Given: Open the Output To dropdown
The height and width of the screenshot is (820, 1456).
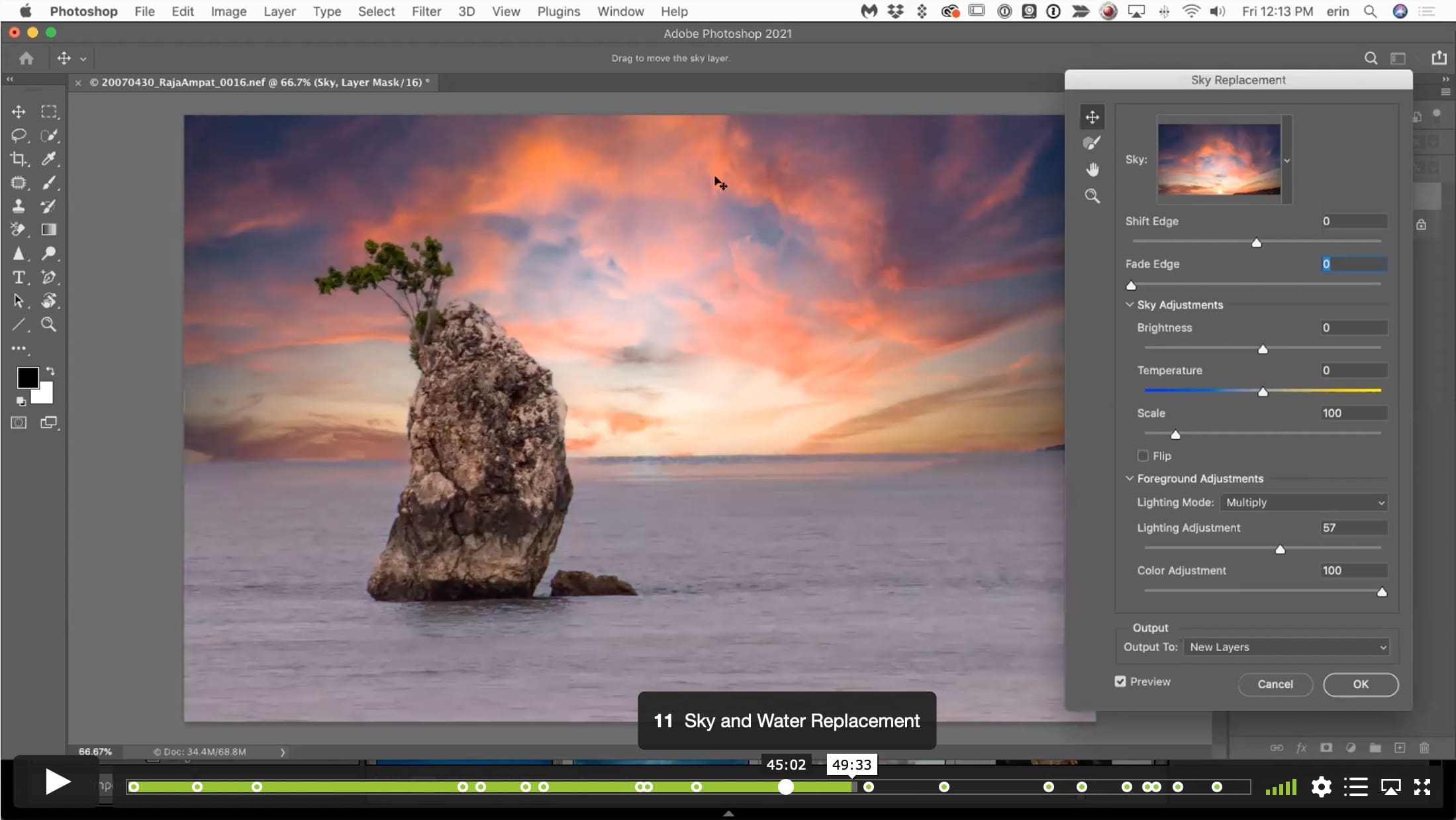Looking at the screenshot, I should (x=1286, y=647).
